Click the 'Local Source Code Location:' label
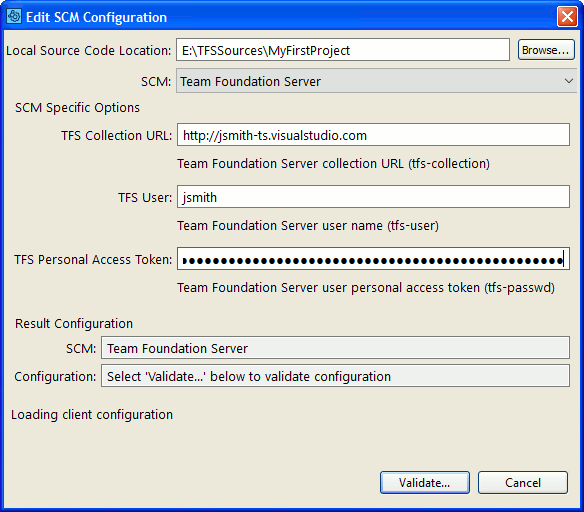This screenshot has height=512, width=584. click(89, 50)
